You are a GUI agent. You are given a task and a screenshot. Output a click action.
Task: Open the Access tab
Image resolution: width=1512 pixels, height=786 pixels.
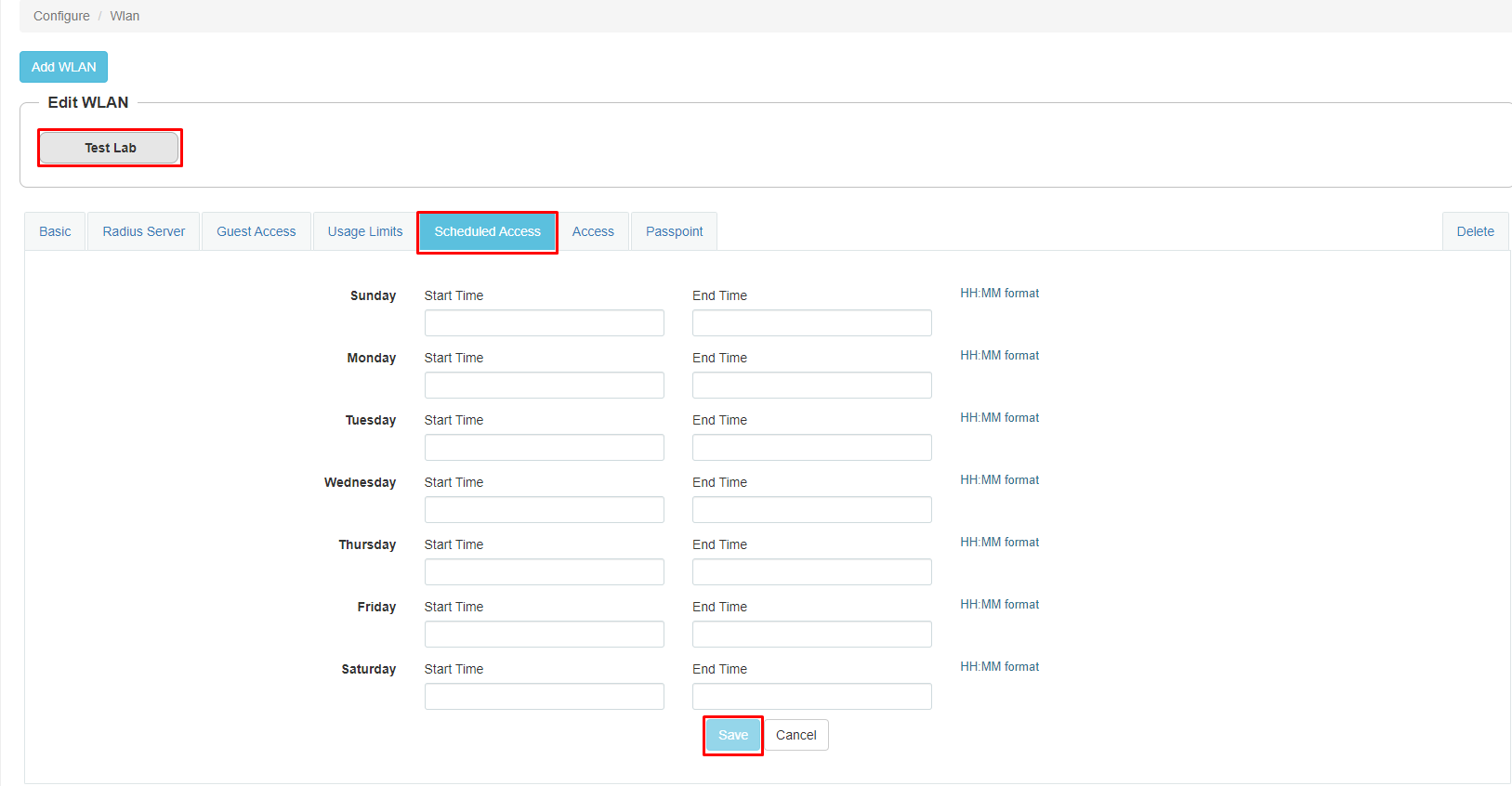point(593,231)
